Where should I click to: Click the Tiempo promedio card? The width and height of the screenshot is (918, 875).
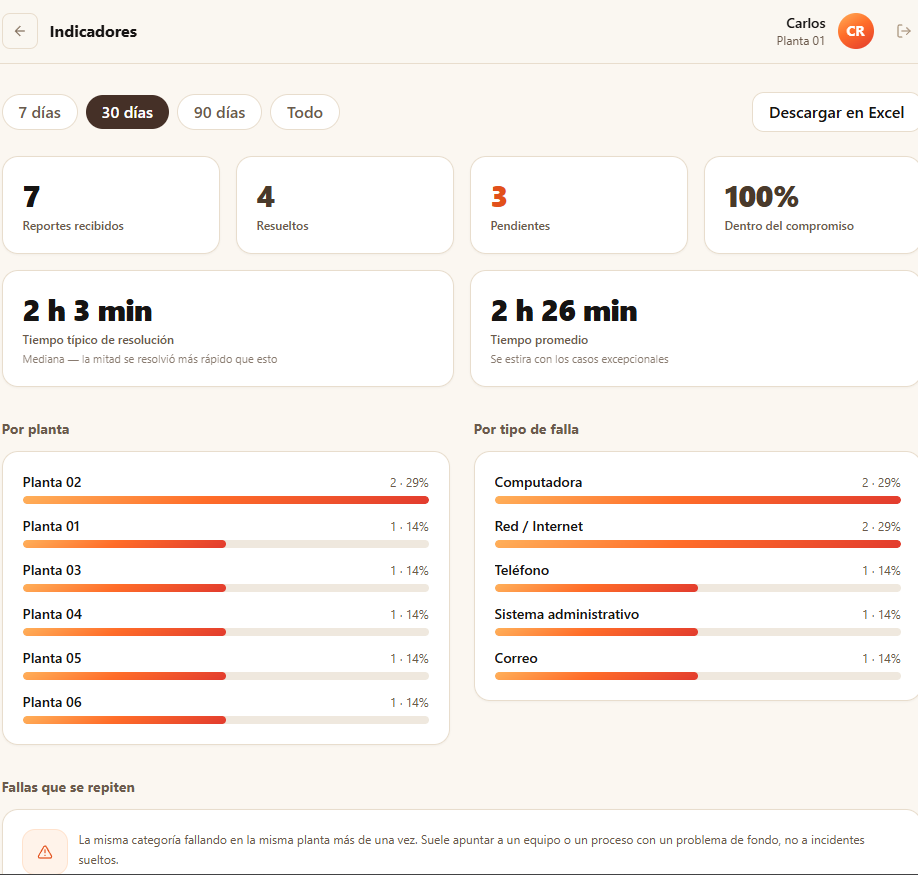tap(694, 328)
